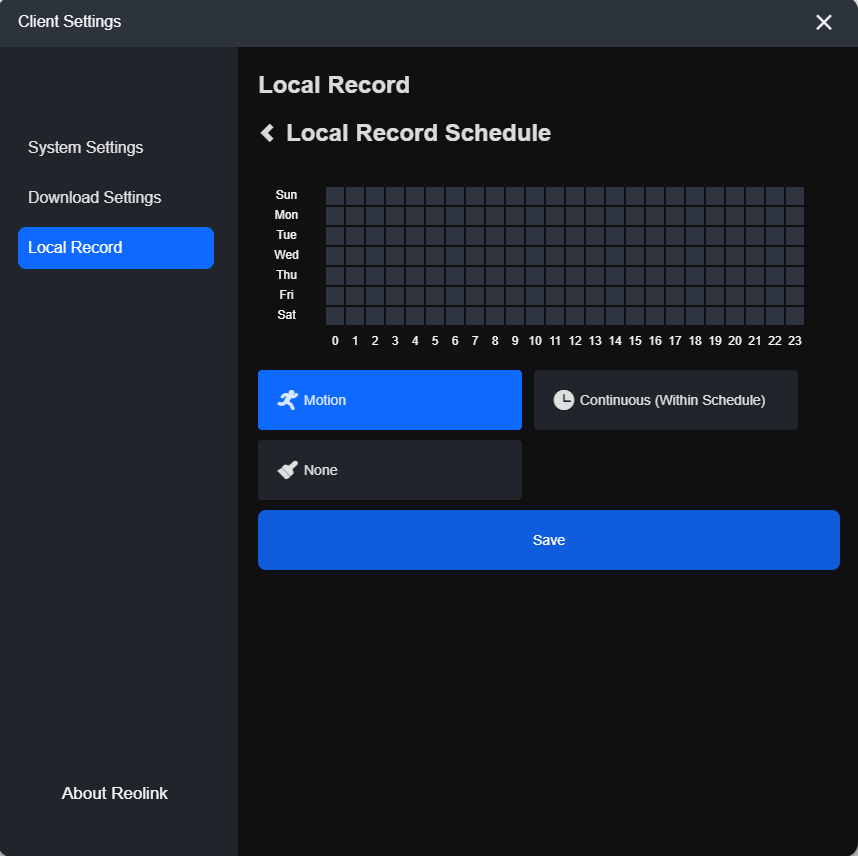Toggle the Friday cell at hour 18
This screenshot has width=858, height=856.
695,296
